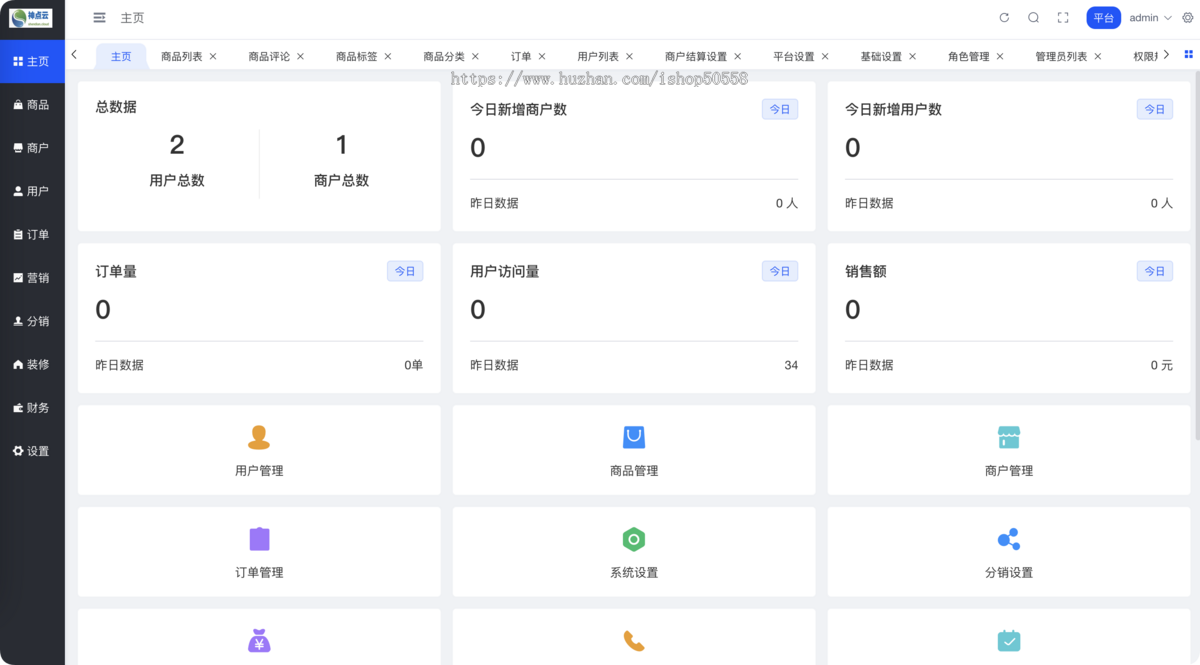Open 商品管理 shopping bag icon
Viewport: 1200px width, 665px height.
(x=634, y=437)
